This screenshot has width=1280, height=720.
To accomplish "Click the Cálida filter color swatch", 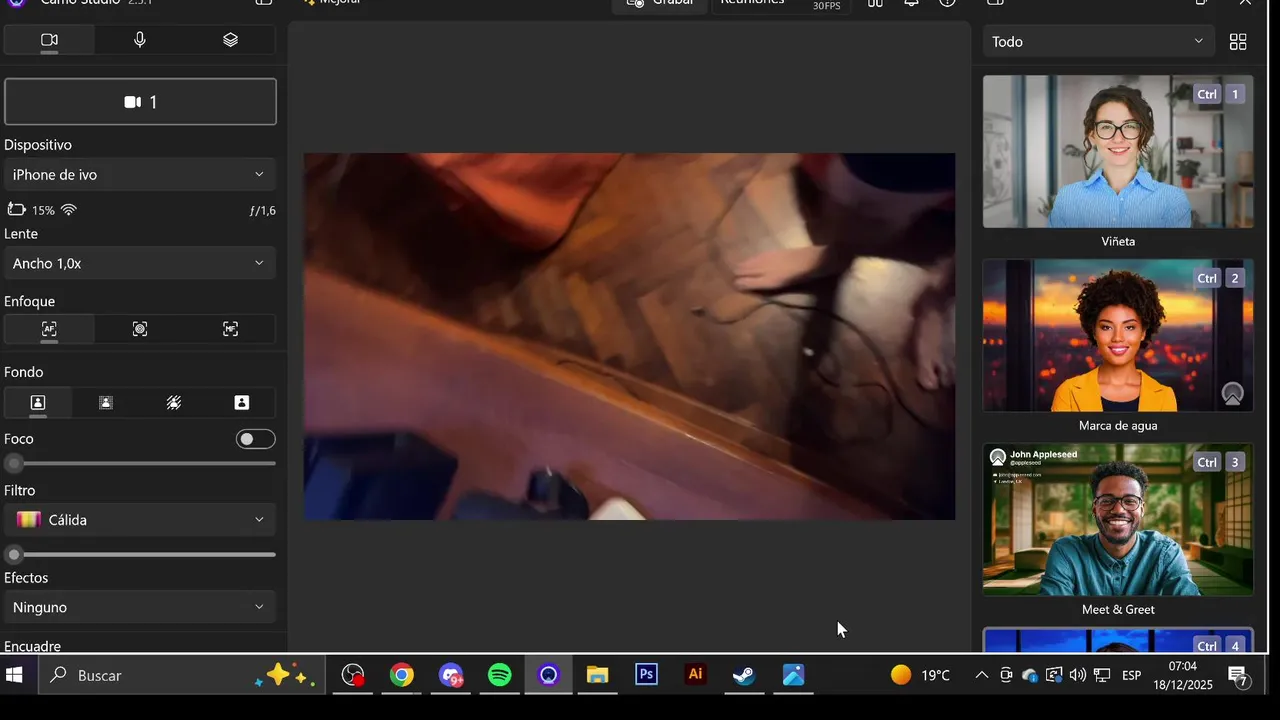I will coord(28,520).
